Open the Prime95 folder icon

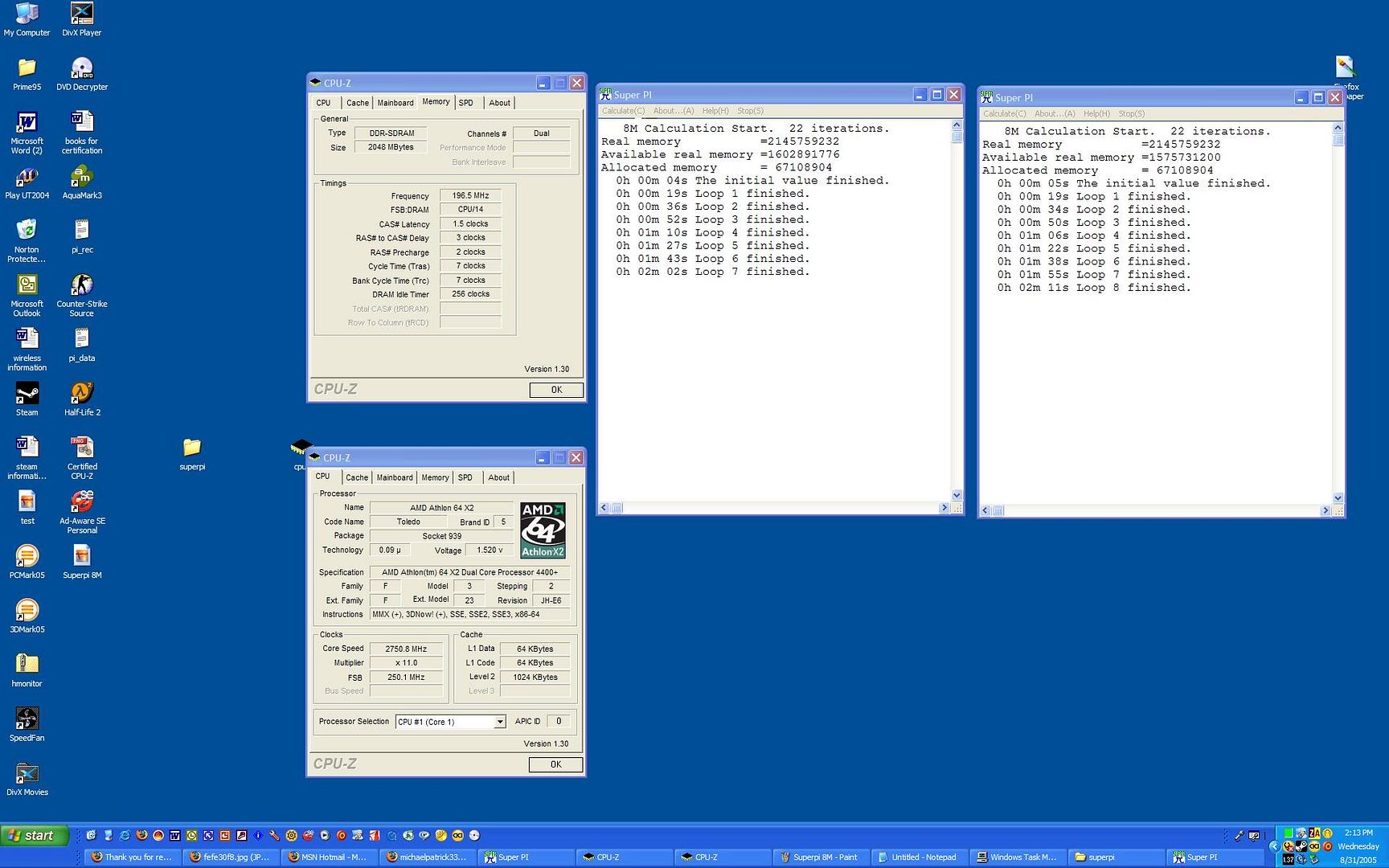tap(27, 74)
